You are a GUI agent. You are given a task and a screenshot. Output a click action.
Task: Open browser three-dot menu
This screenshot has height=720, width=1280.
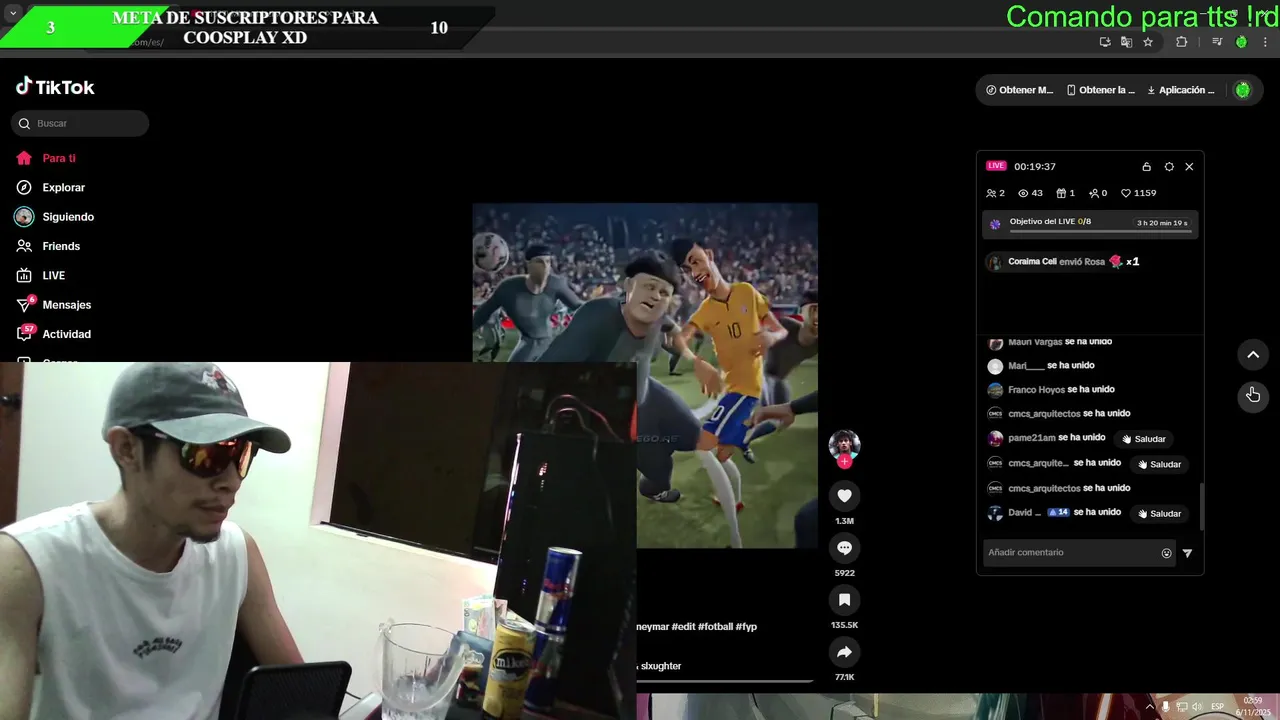coord(1265,42)
